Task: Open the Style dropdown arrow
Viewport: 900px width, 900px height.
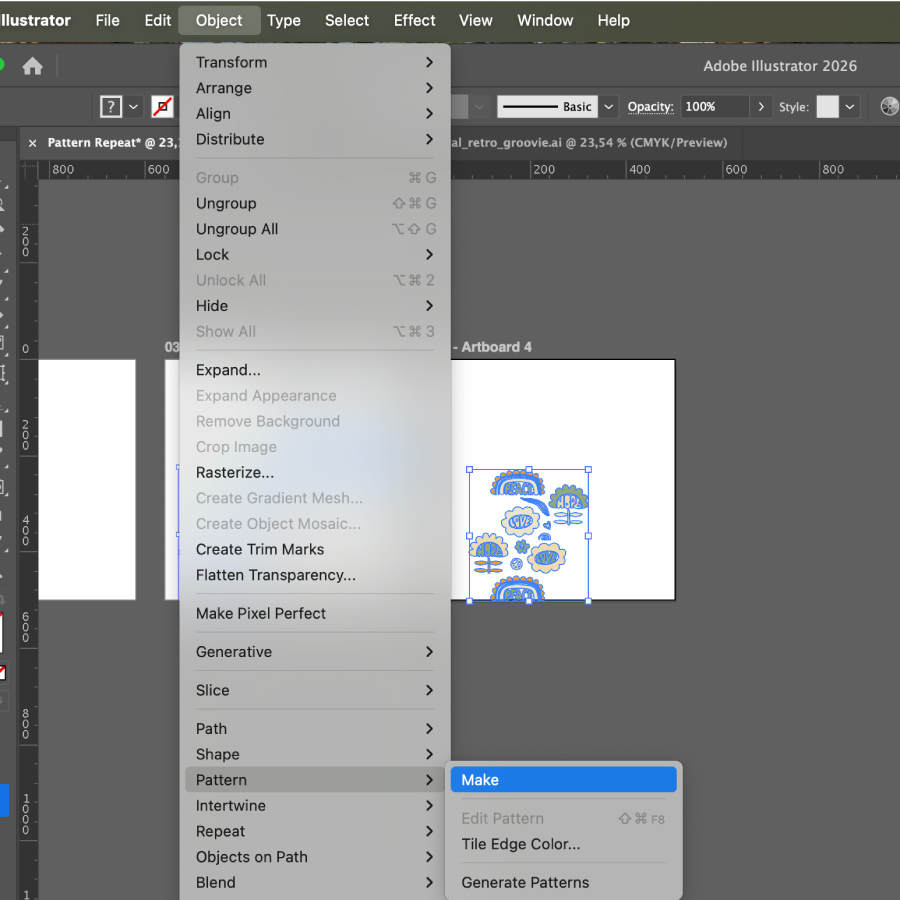Action: (x=849, y=107)
